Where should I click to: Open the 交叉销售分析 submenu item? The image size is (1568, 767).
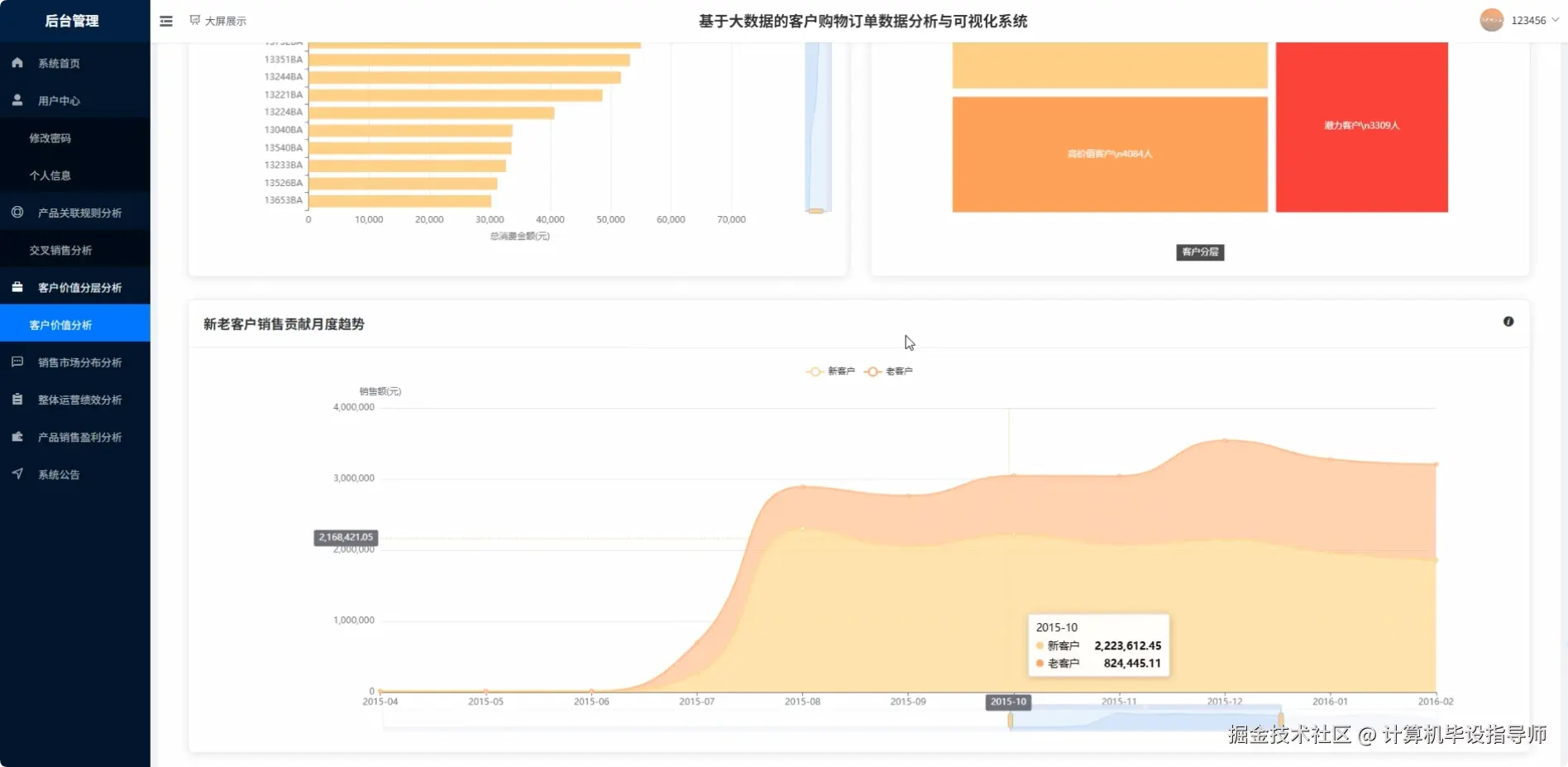click(75, 250)
